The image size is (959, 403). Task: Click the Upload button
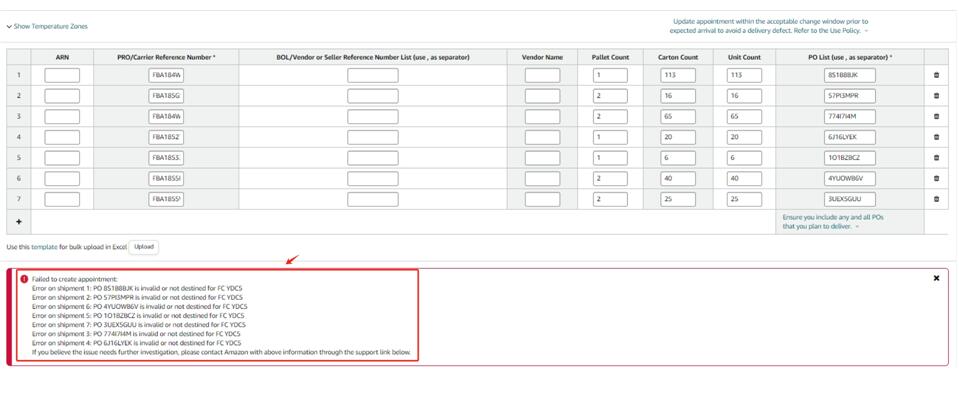(144, 246)
